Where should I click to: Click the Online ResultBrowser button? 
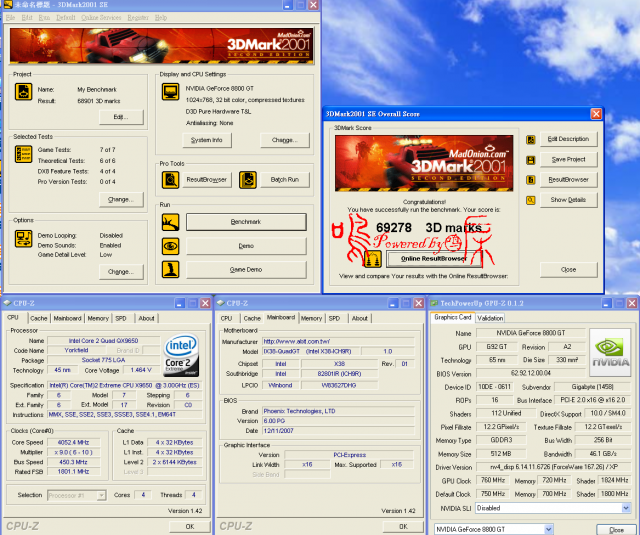(x=434, y=259)
